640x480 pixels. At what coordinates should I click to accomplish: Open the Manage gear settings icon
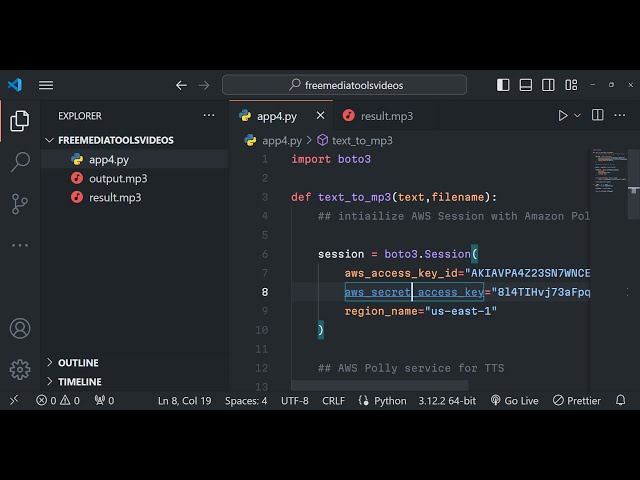point(20,369)
